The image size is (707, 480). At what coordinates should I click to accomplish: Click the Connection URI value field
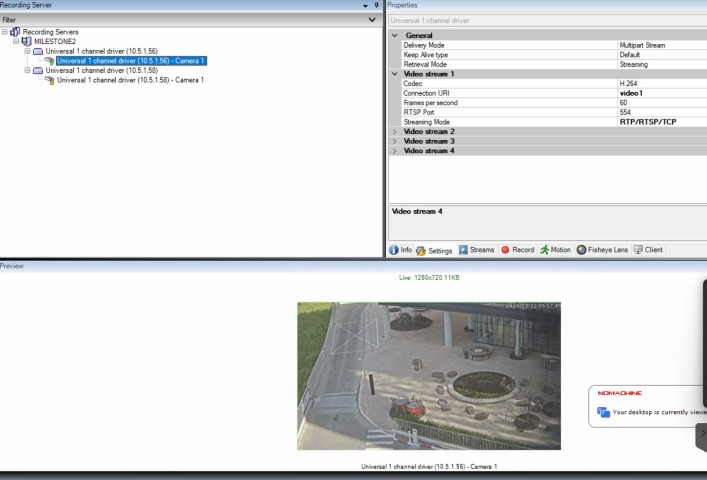660,93
